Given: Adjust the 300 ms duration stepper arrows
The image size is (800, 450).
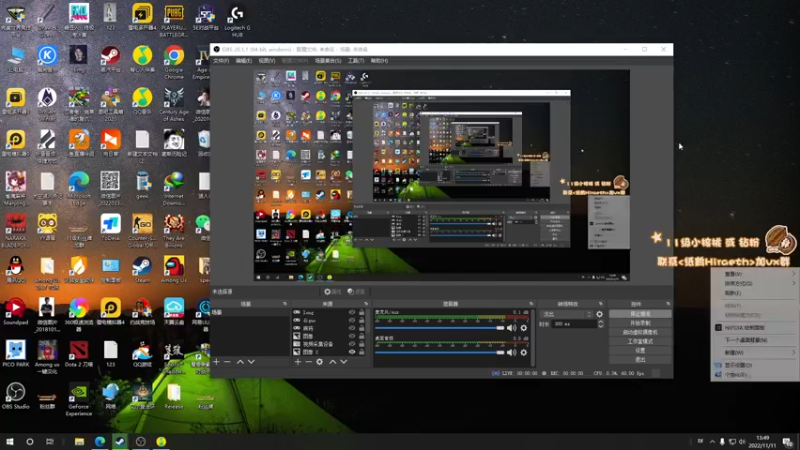Looking at the screenshot, I should point(601,324).
